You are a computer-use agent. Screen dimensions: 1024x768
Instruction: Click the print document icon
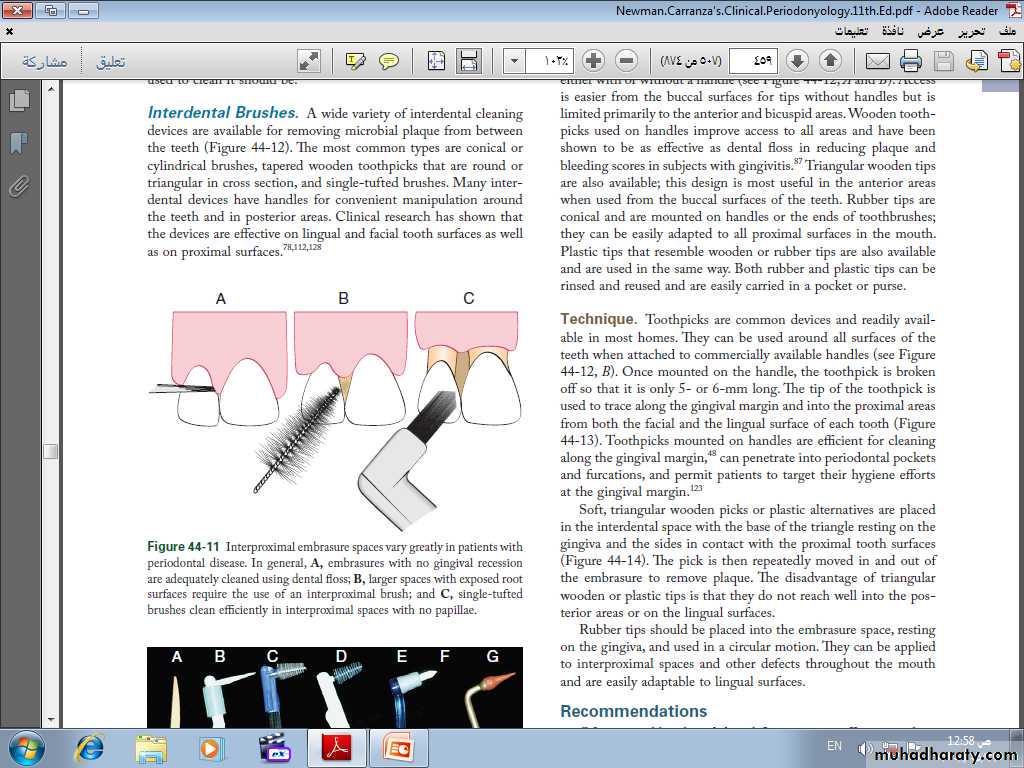[911, 61]
